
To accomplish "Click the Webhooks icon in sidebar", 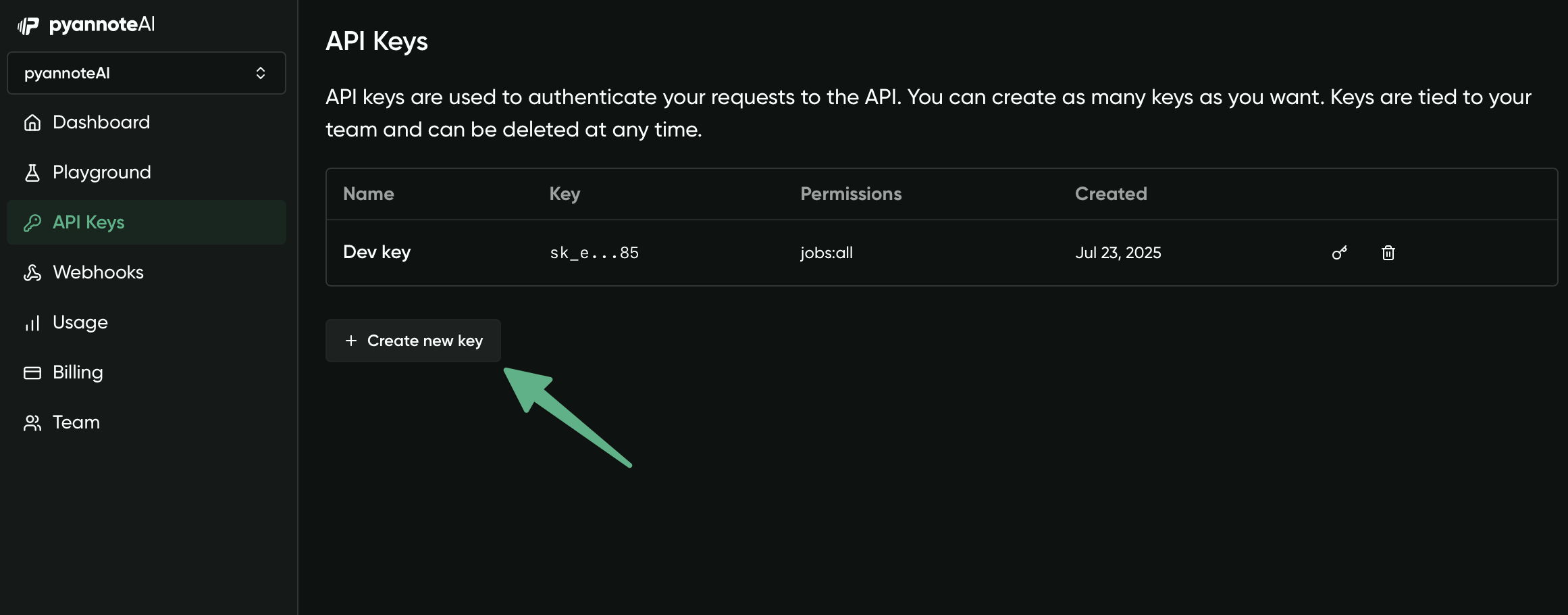I will point(32,272).
